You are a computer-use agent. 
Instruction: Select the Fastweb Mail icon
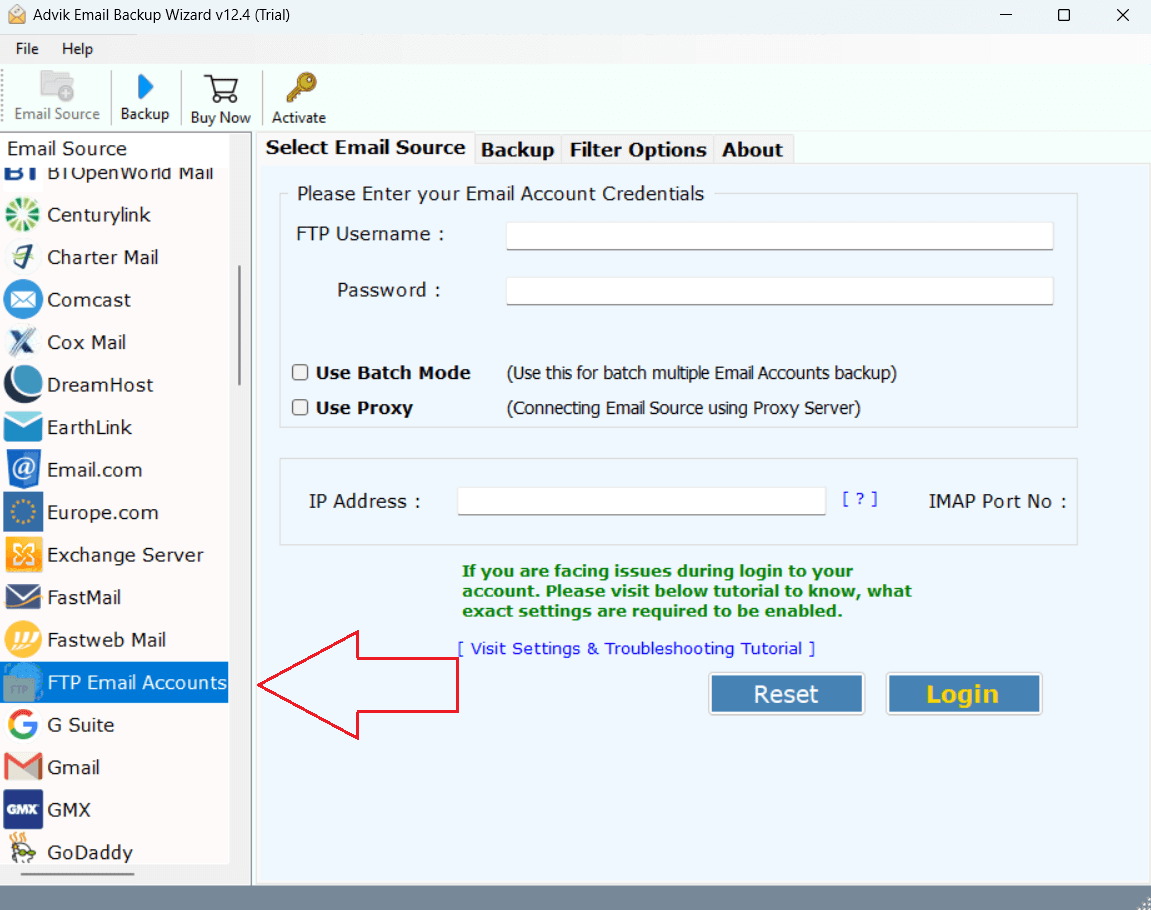[22, 640]
